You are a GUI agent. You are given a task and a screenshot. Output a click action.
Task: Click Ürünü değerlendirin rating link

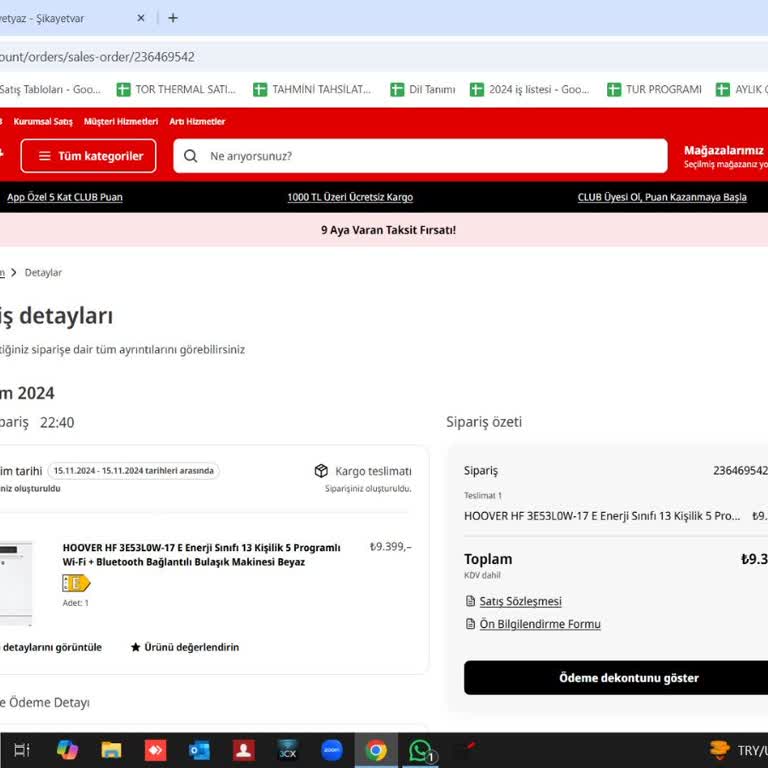click(x=192, y=647)
